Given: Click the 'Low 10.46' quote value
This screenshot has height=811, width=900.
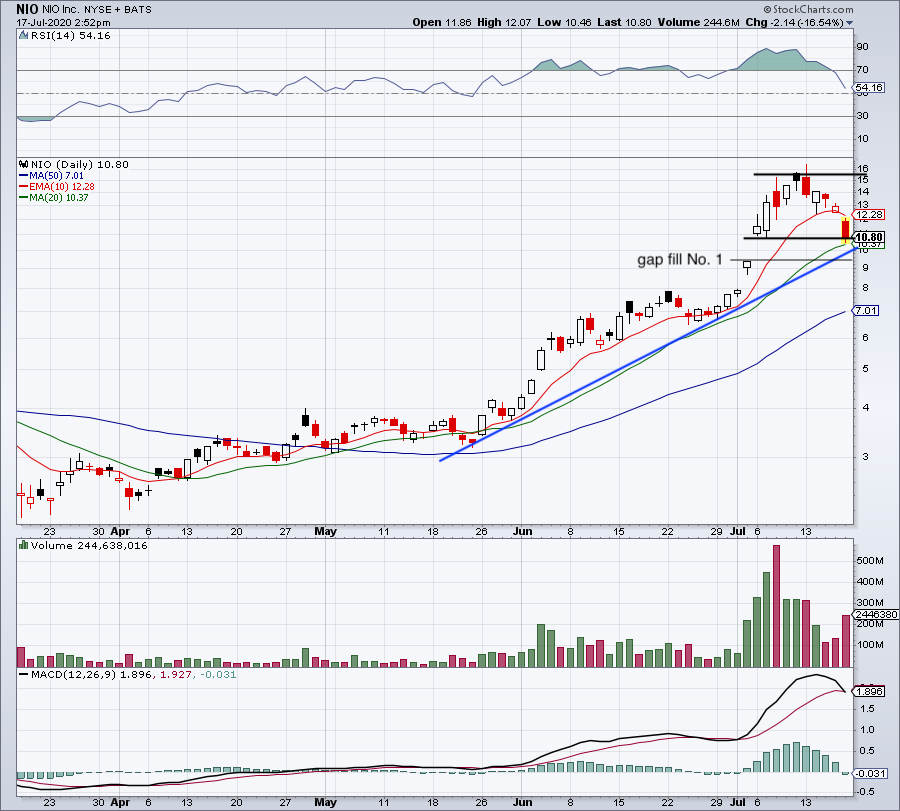Looking at the screenshot, I should [564, 22].
